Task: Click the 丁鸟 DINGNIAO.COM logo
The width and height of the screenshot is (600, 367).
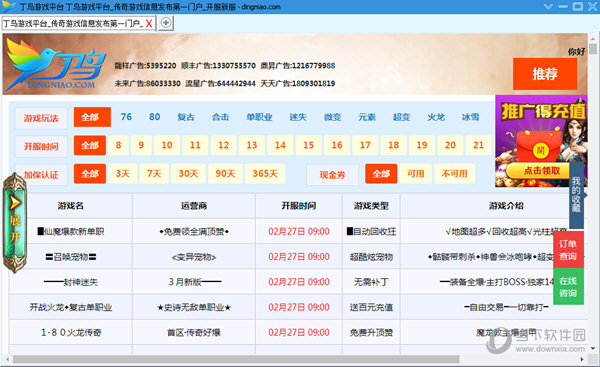Action: click(55, 64)
